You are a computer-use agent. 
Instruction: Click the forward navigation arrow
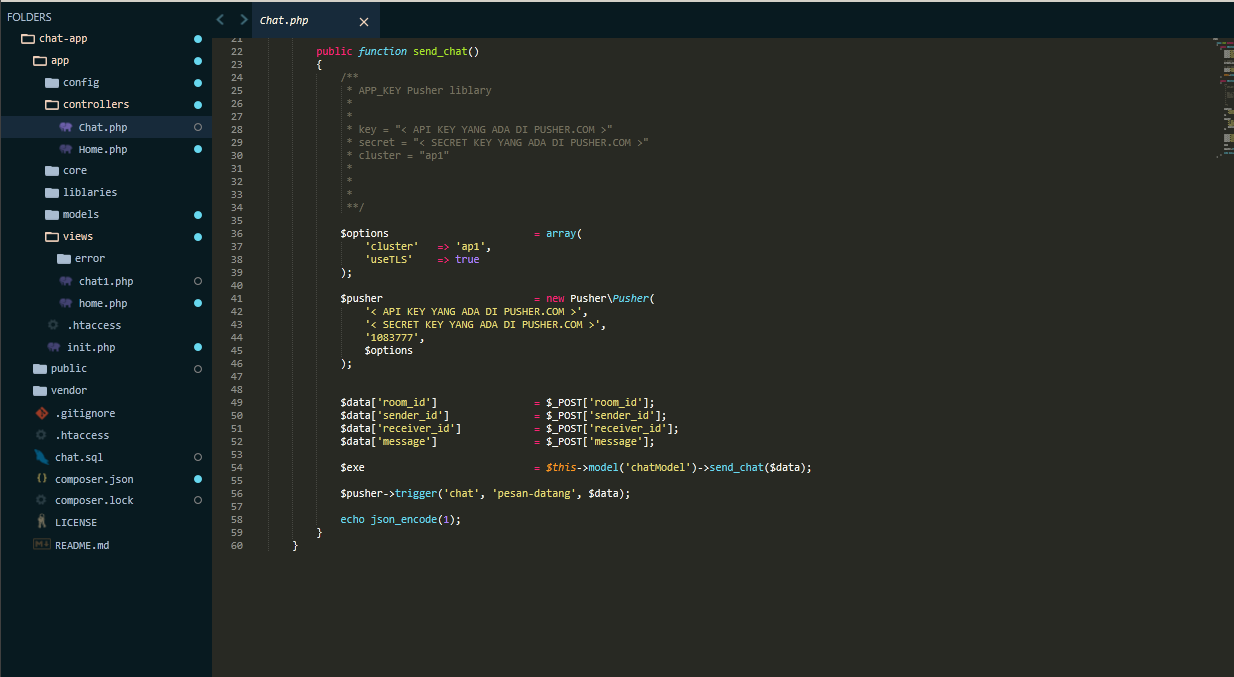click(x=243, y=19)
